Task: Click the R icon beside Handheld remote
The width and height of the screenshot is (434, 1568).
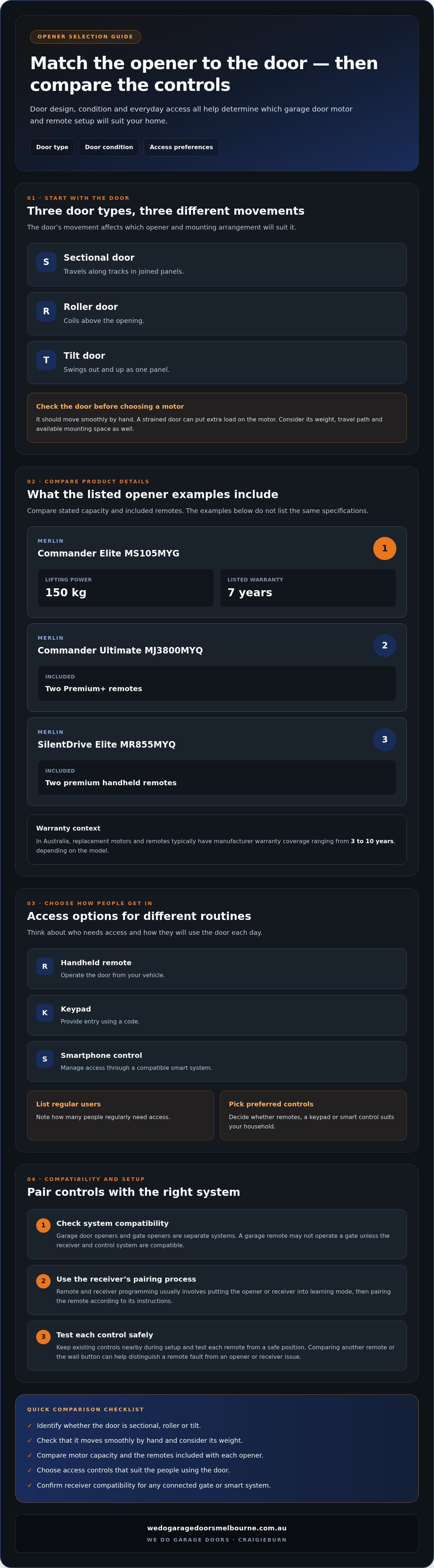Action: (x=45, y=966)
